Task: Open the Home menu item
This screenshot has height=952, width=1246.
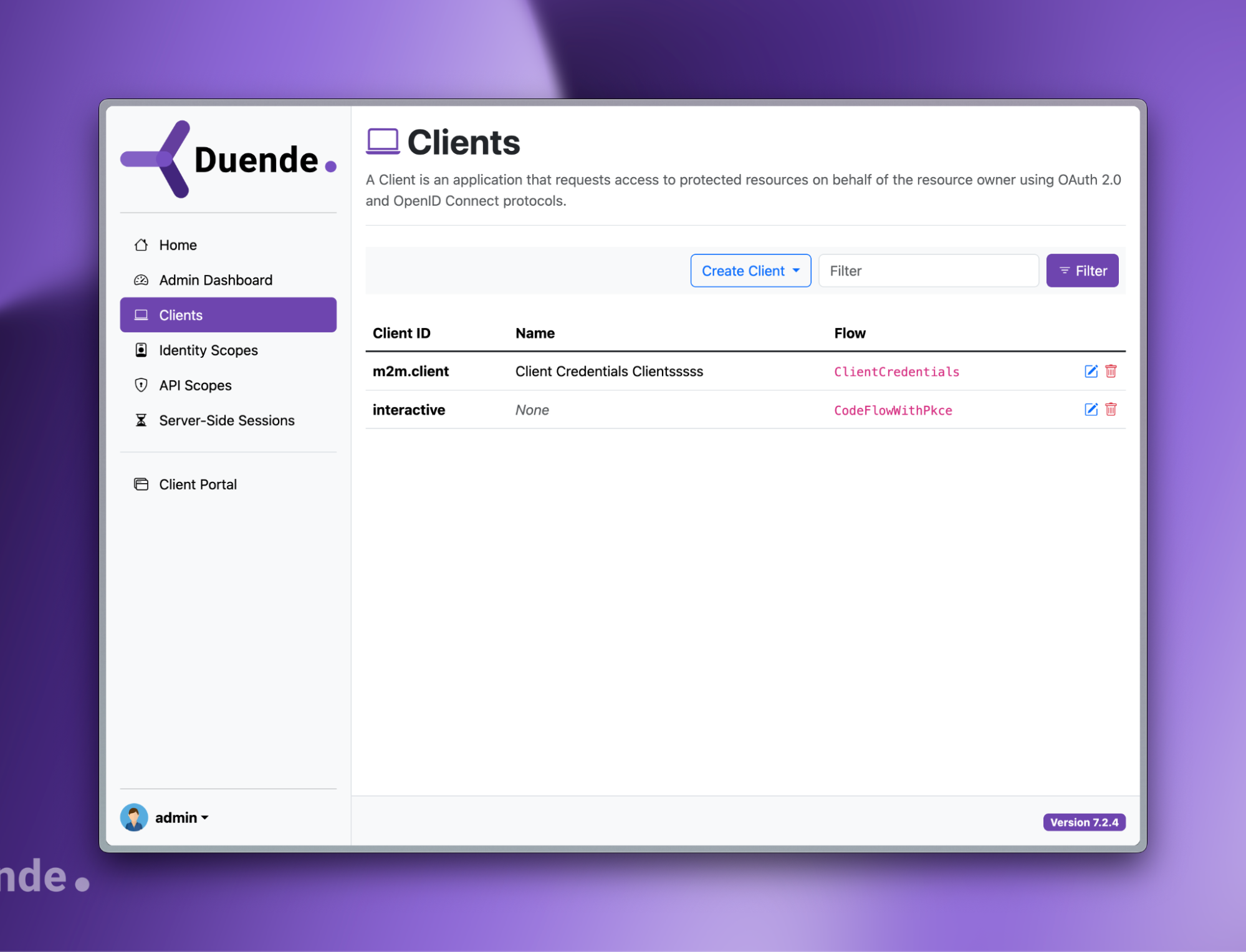Action: point(228,245)
